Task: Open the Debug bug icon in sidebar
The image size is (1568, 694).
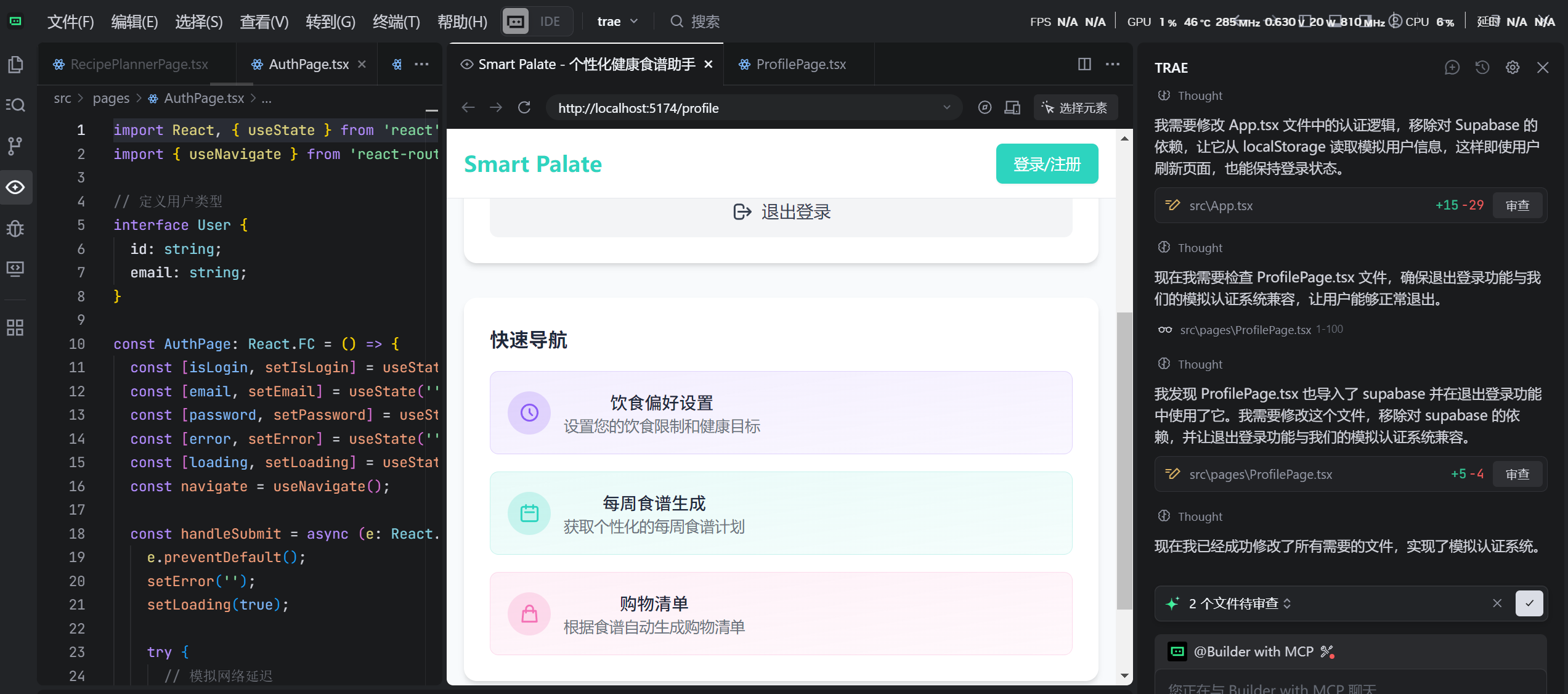Action: tap(15, 229)
